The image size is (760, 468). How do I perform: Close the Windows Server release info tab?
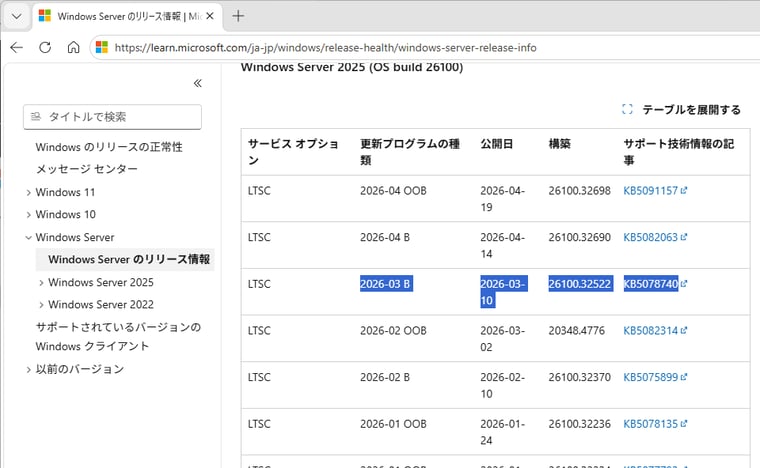[x=210, y=16]
